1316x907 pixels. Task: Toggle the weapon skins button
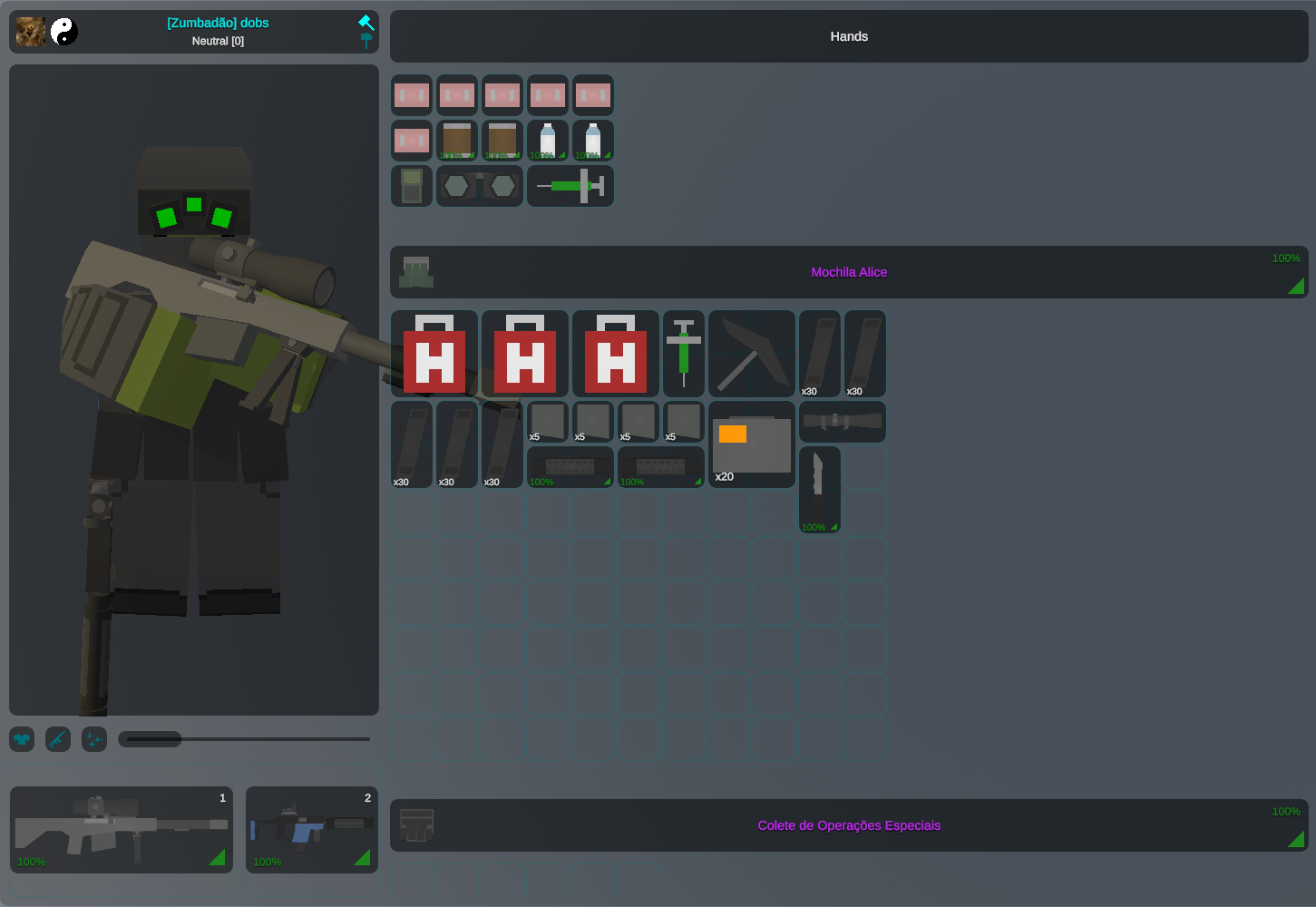[58, 739]
